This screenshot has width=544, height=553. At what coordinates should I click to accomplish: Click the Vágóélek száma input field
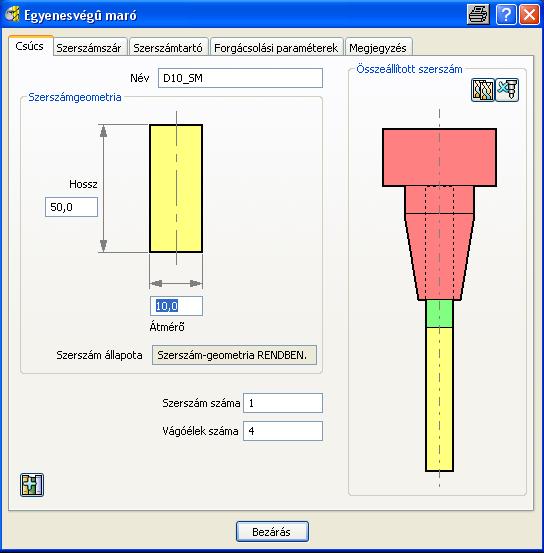point(283,431)
